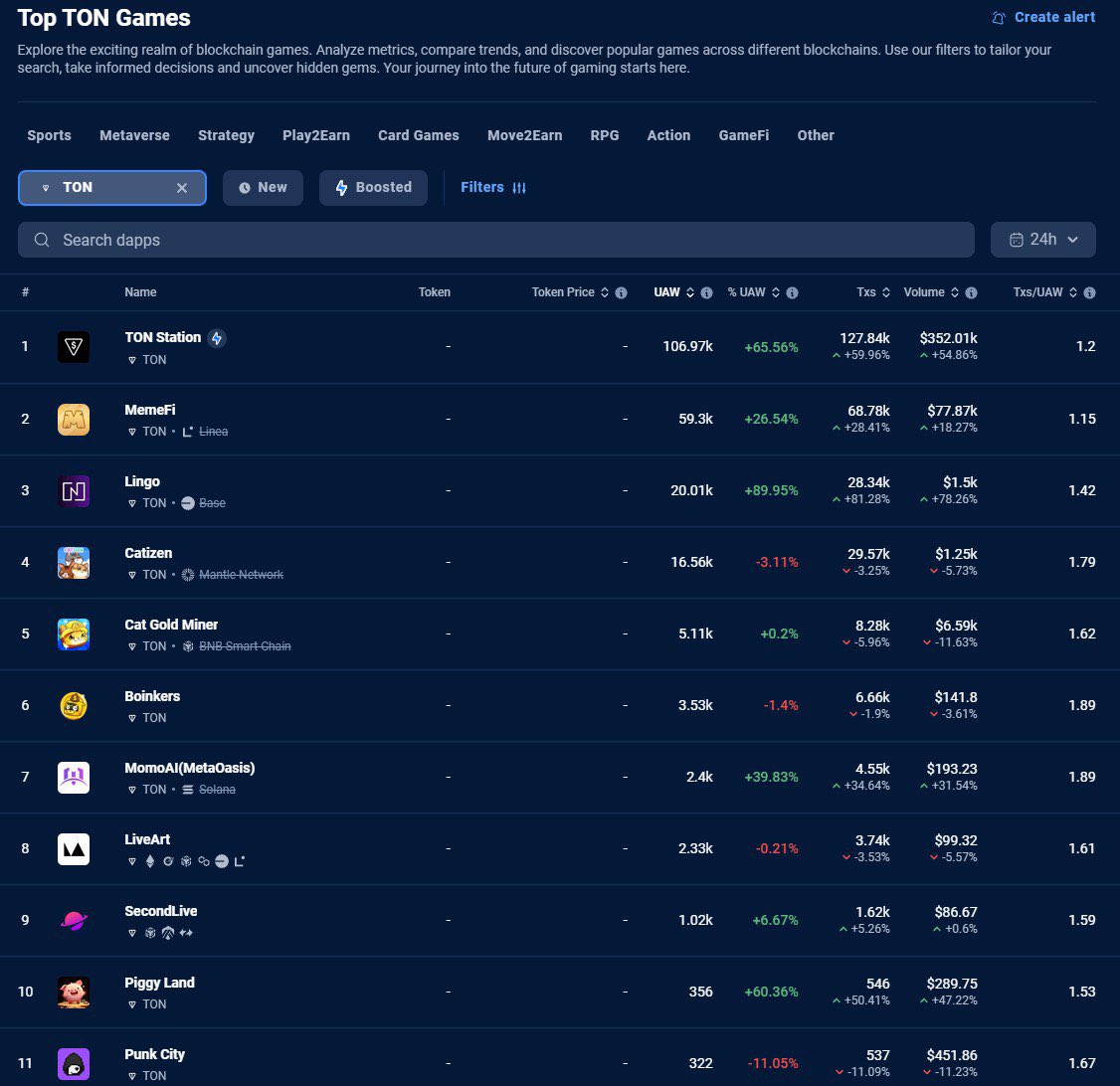
Task: Toggle the Boosted filter button
Action: [x=374, y=188]
